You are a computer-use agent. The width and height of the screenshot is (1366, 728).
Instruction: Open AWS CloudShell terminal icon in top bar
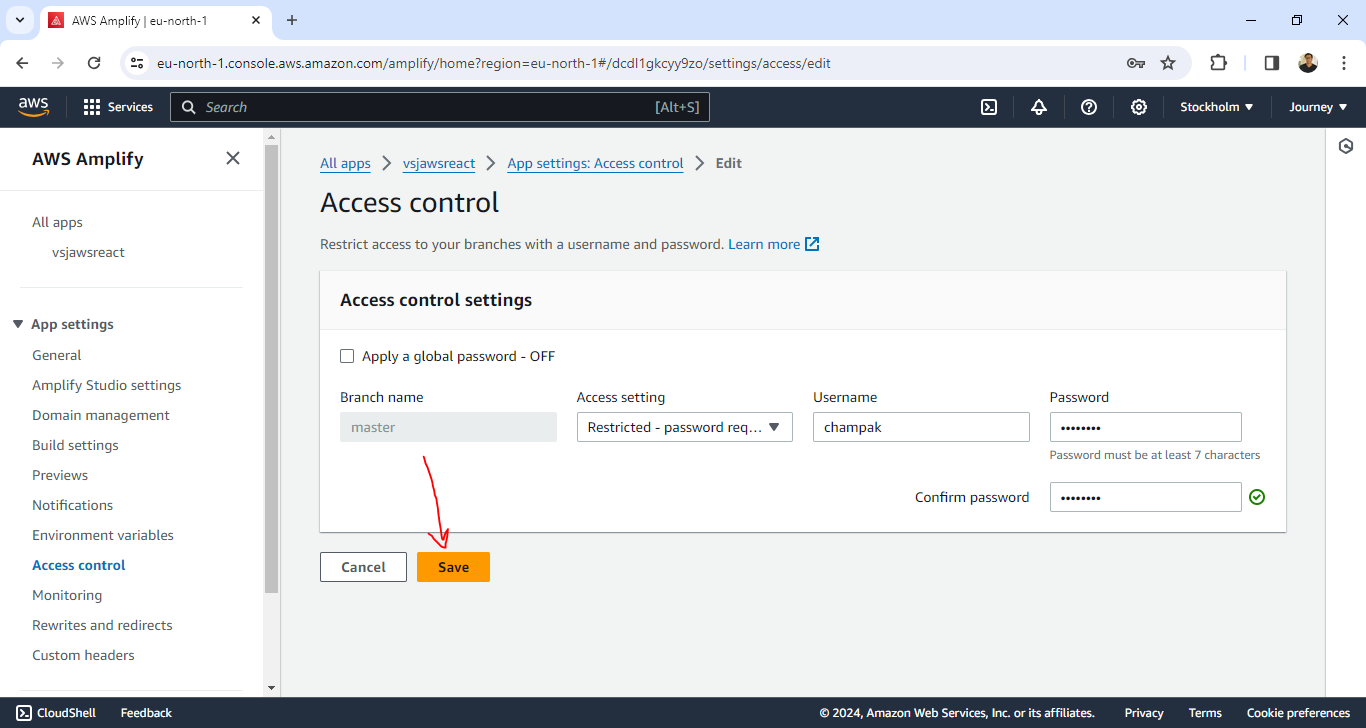[x=989, y=107]
